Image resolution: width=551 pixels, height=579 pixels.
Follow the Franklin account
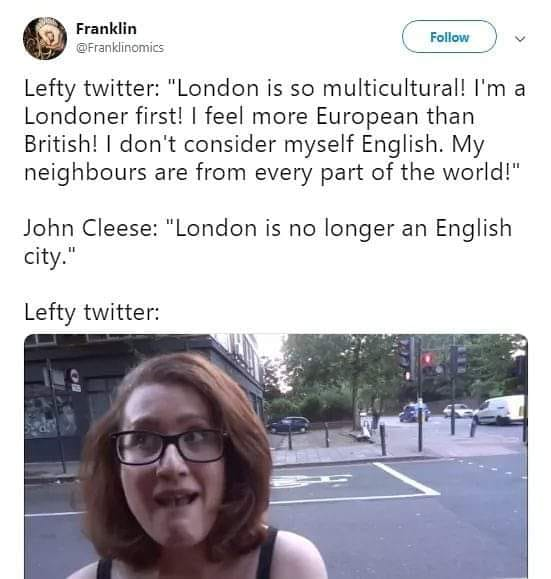tap(449, 37)
